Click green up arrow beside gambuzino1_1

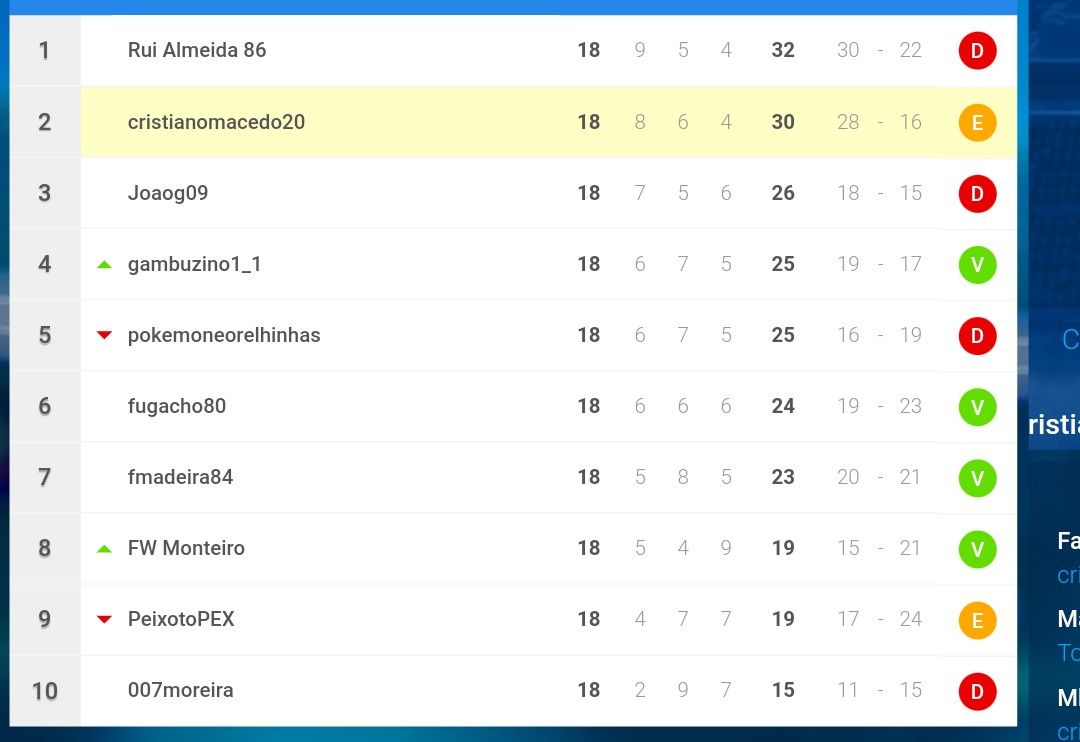pyautogui.click(x=104, y=265)
